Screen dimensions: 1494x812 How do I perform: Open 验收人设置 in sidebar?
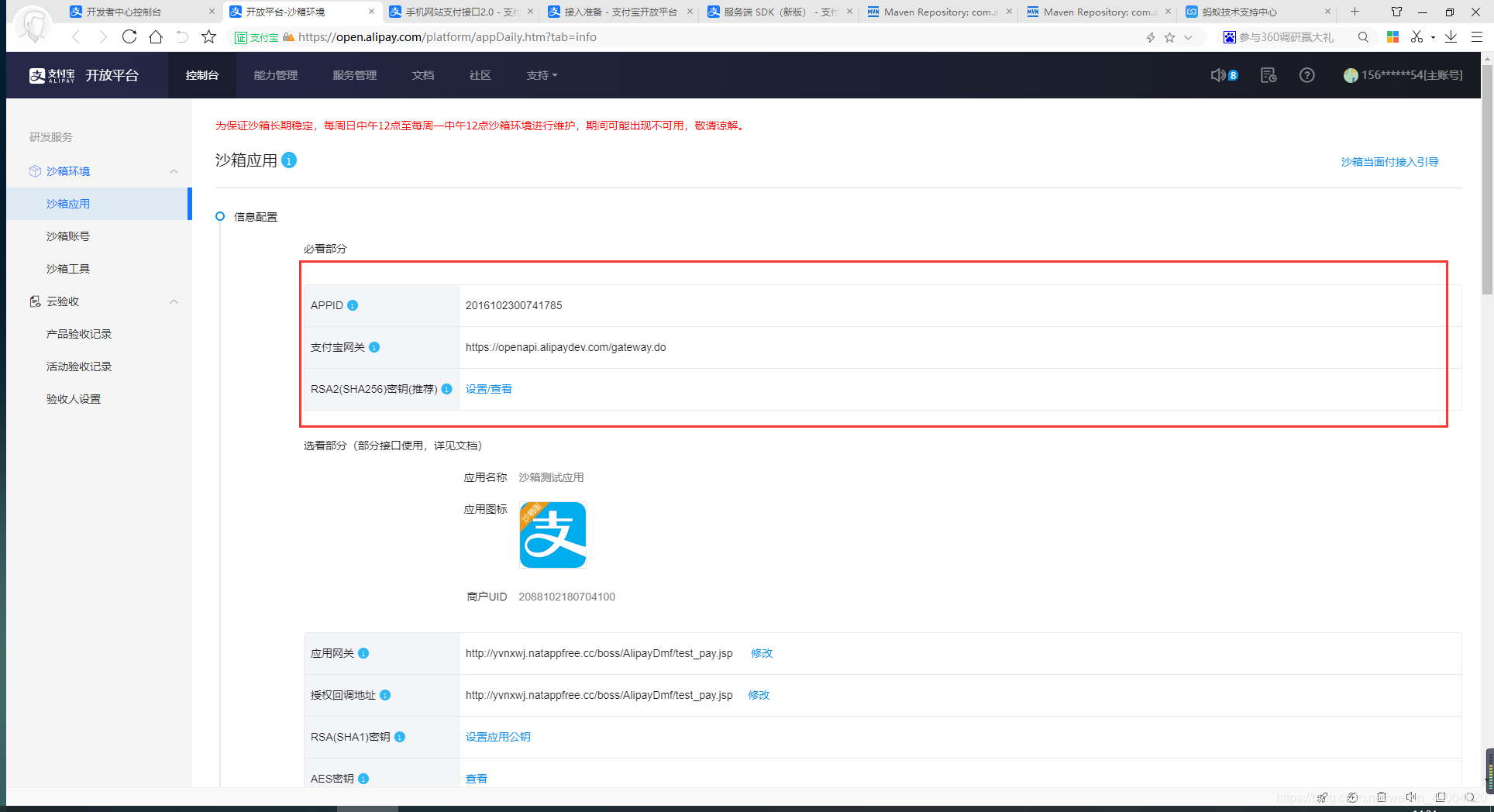74,399
